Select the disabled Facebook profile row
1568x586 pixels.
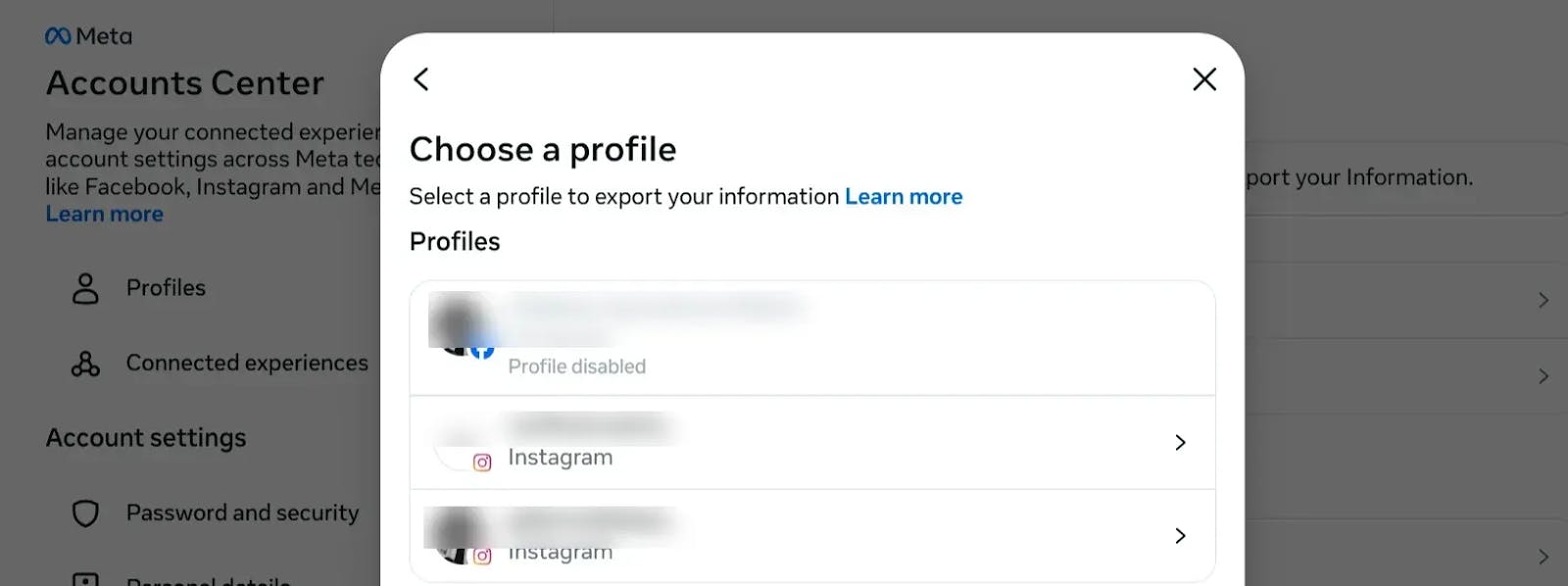coord(812,338)
